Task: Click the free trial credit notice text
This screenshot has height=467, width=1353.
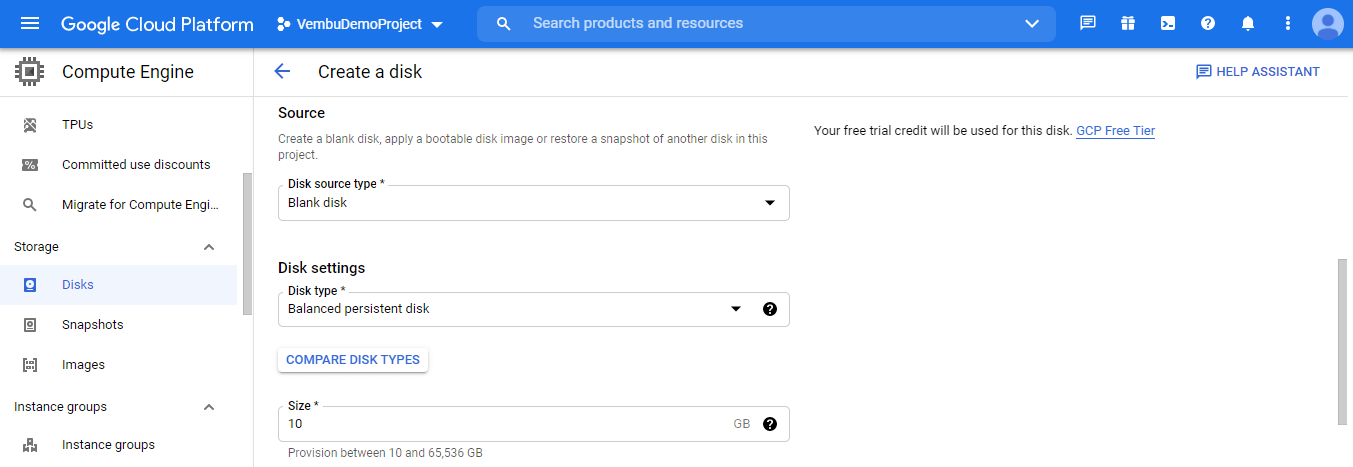Action: (943, 131)
